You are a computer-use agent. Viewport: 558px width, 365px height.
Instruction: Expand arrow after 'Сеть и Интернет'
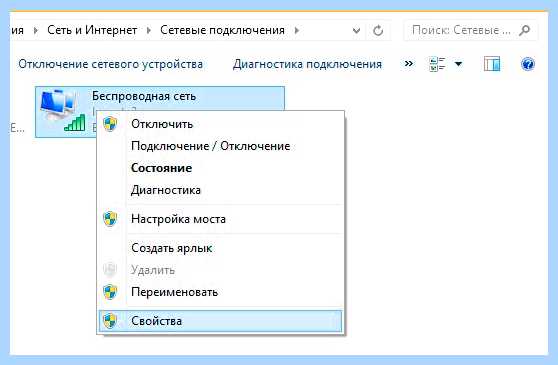(x=149, y=31)
